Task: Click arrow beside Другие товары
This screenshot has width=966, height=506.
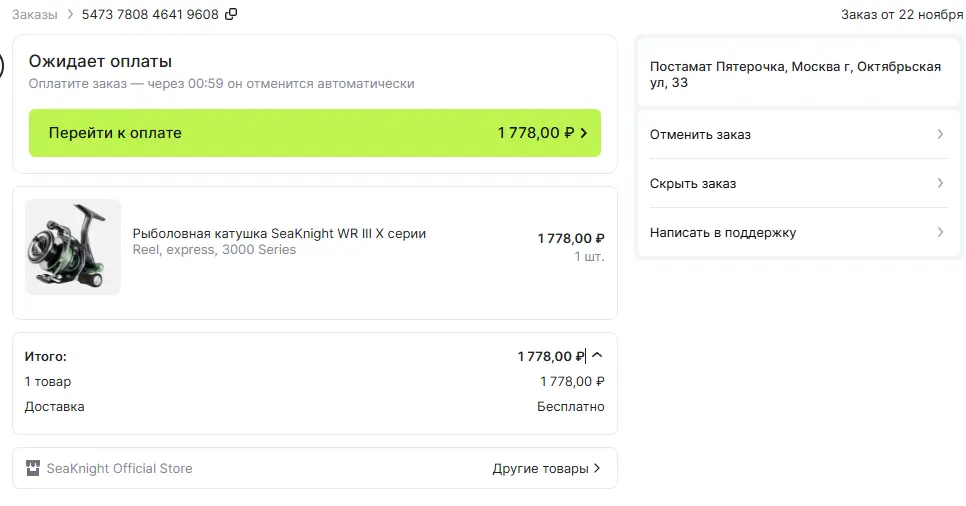Action: [x=596, y=468]
